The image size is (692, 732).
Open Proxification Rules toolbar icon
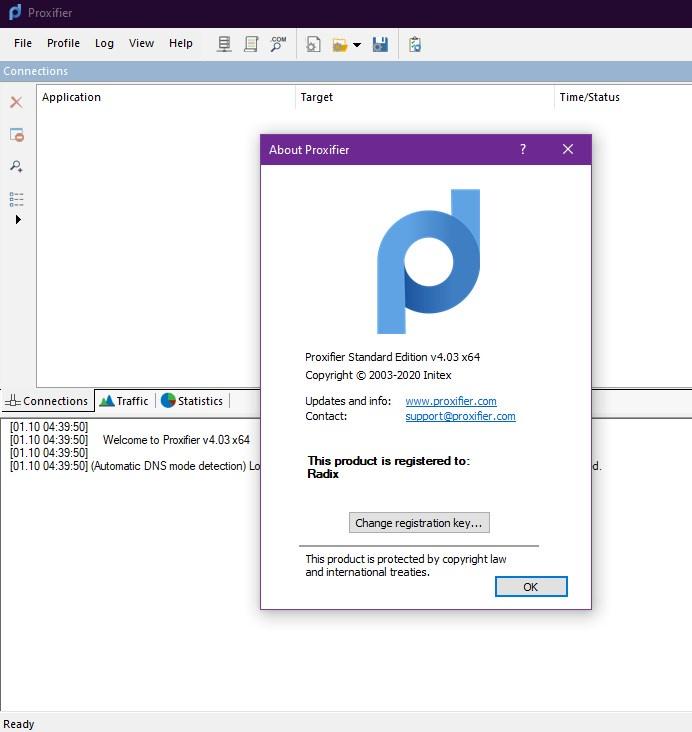pyautogui.click(x=251, y=44)
